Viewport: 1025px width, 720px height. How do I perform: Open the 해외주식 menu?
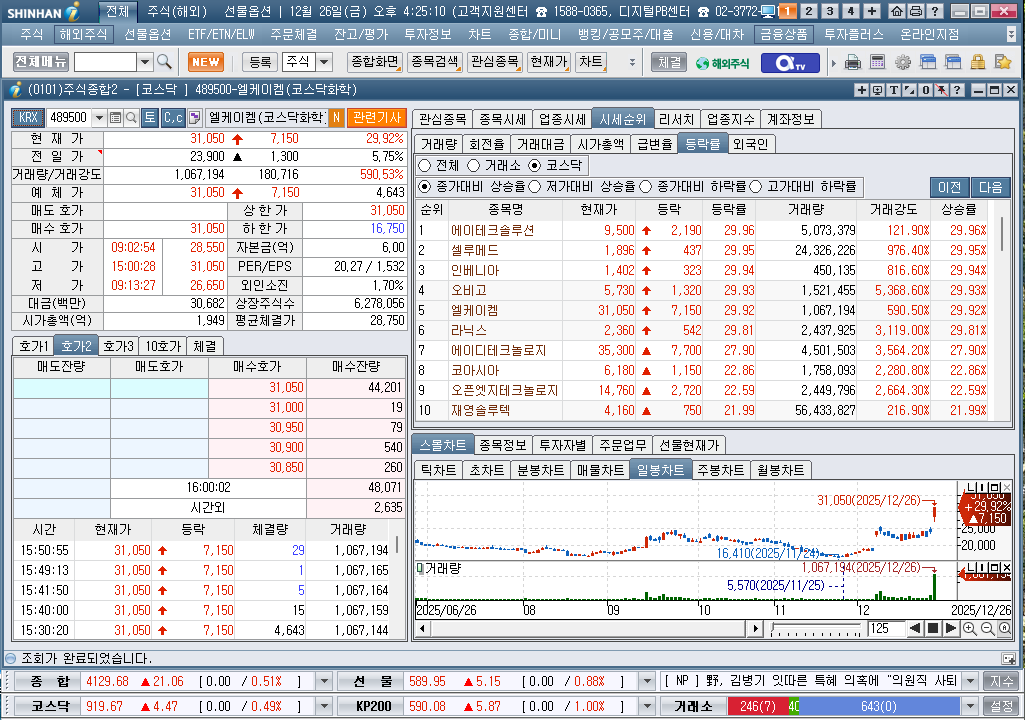point(83,34)
